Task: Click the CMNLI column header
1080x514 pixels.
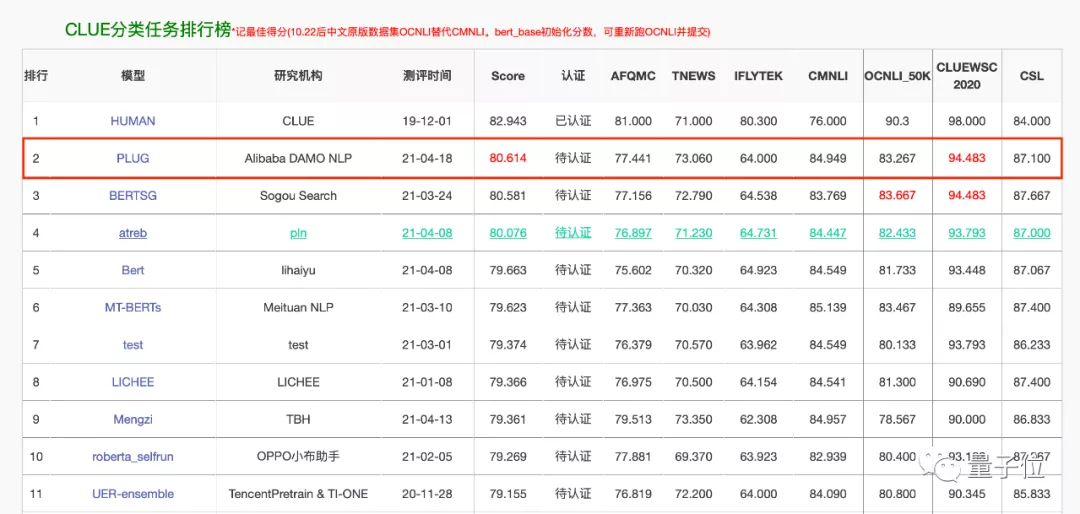Action: (827, 76)
